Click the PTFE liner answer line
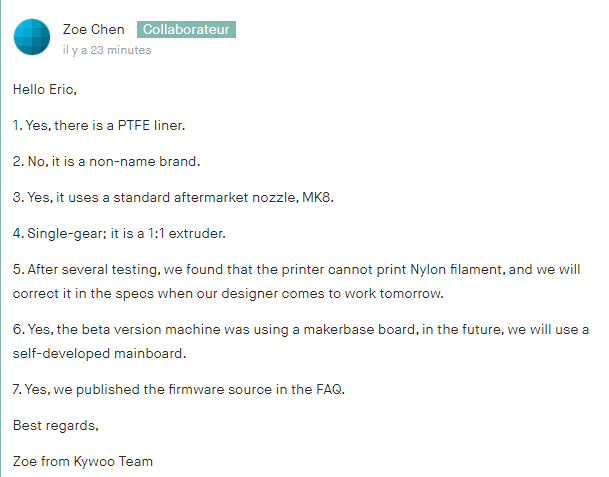The image size is (609, 477). coord(99,125)
